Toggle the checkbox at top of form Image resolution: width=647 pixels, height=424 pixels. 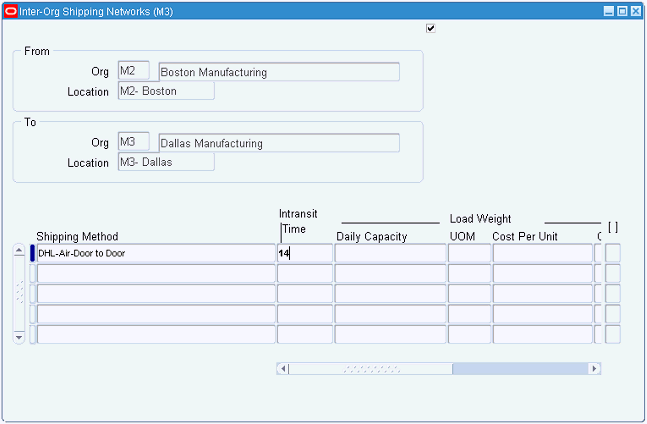tap(430, 28)
